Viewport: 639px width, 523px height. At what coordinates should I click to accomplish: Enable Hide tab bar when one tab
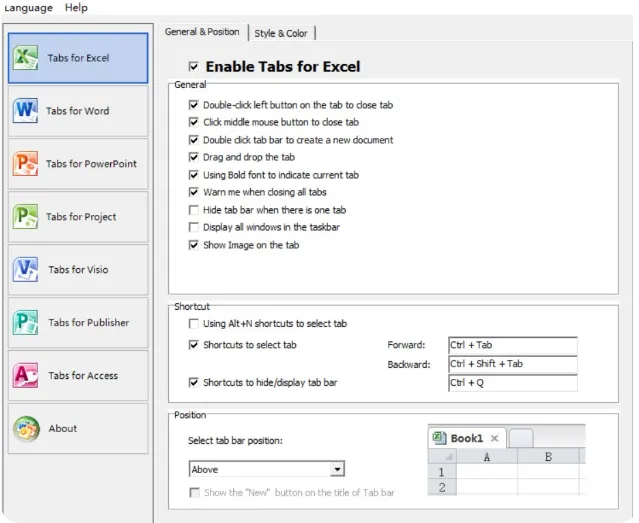pyautogui.click(x=194, y=210)
